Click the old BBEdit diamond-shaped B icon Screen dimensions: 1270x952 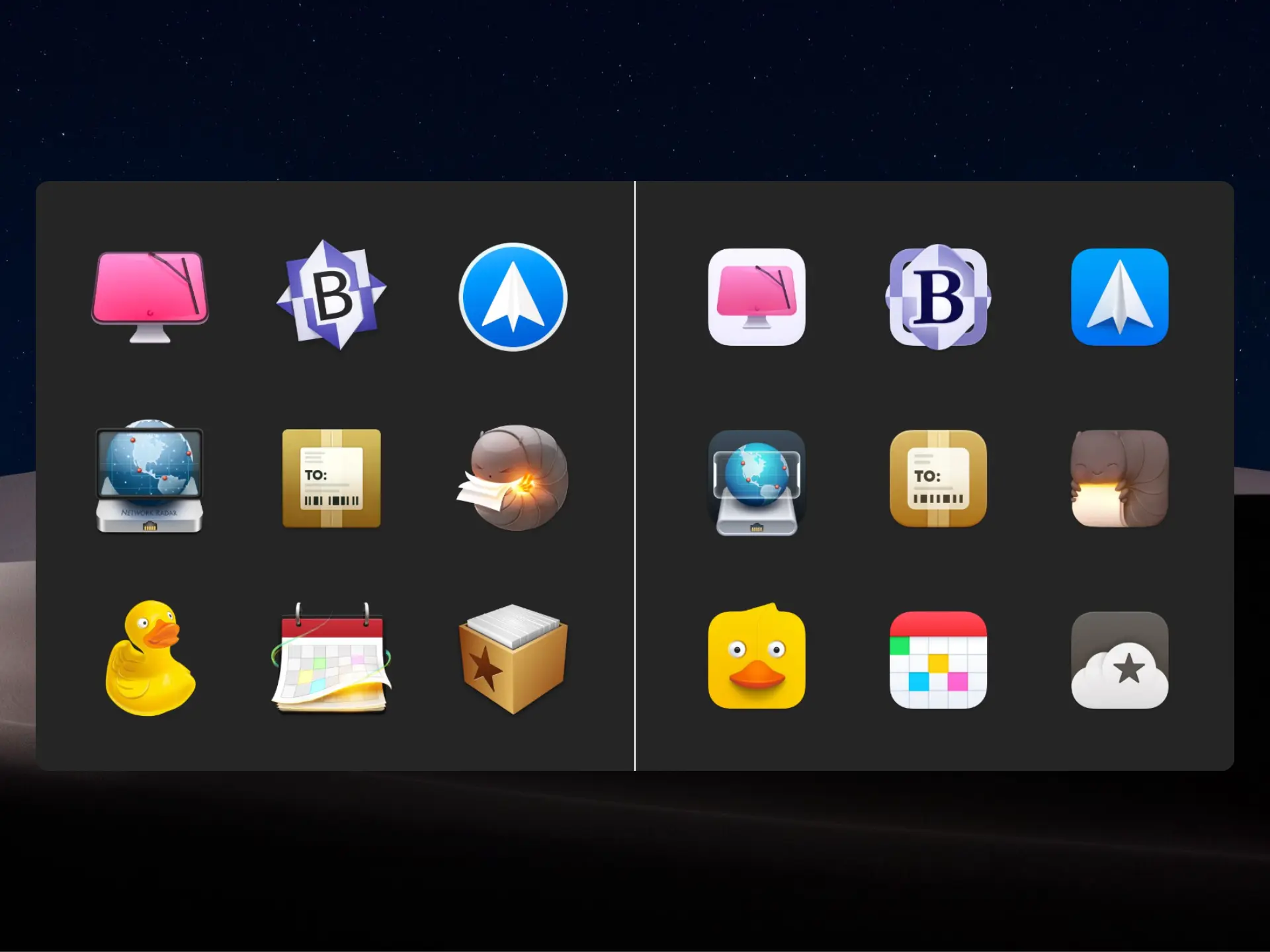pos(331,296)
